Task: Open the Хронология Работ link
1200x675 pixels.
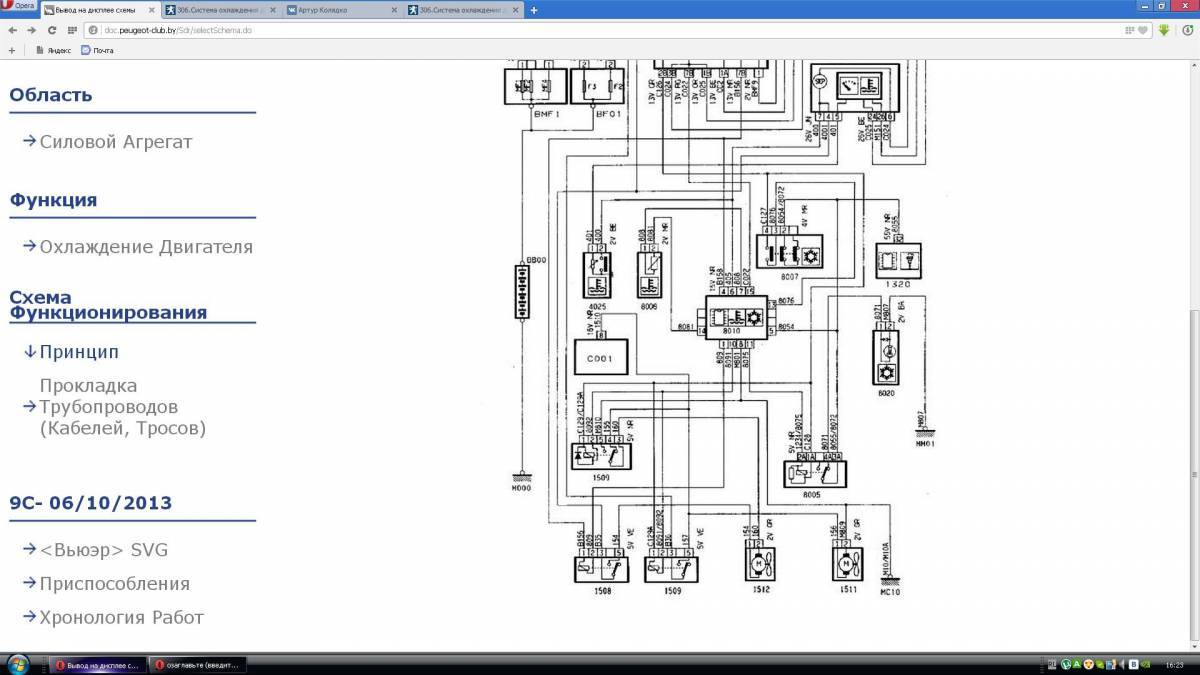Action: click(x=121, y=617)
